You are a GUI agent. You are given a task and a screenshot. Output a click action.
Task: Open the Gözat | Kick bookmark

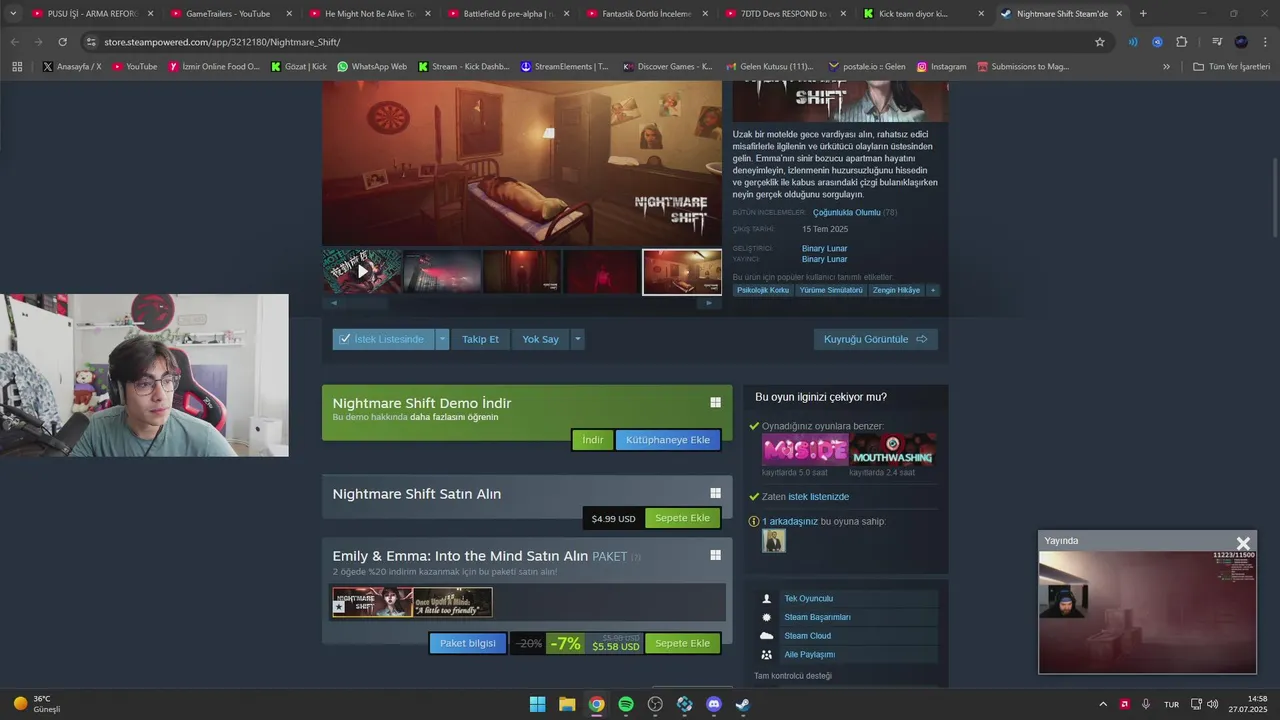[299, 66]
